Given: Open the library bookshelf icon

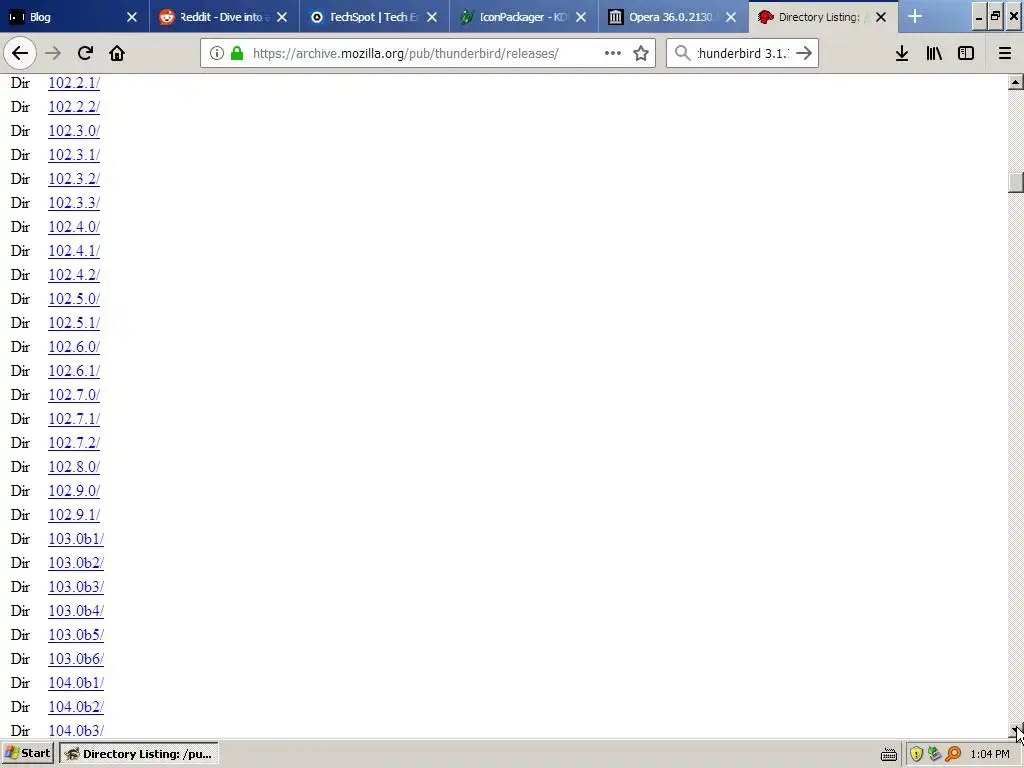Looking at the screenshot, I should [934, 53].
